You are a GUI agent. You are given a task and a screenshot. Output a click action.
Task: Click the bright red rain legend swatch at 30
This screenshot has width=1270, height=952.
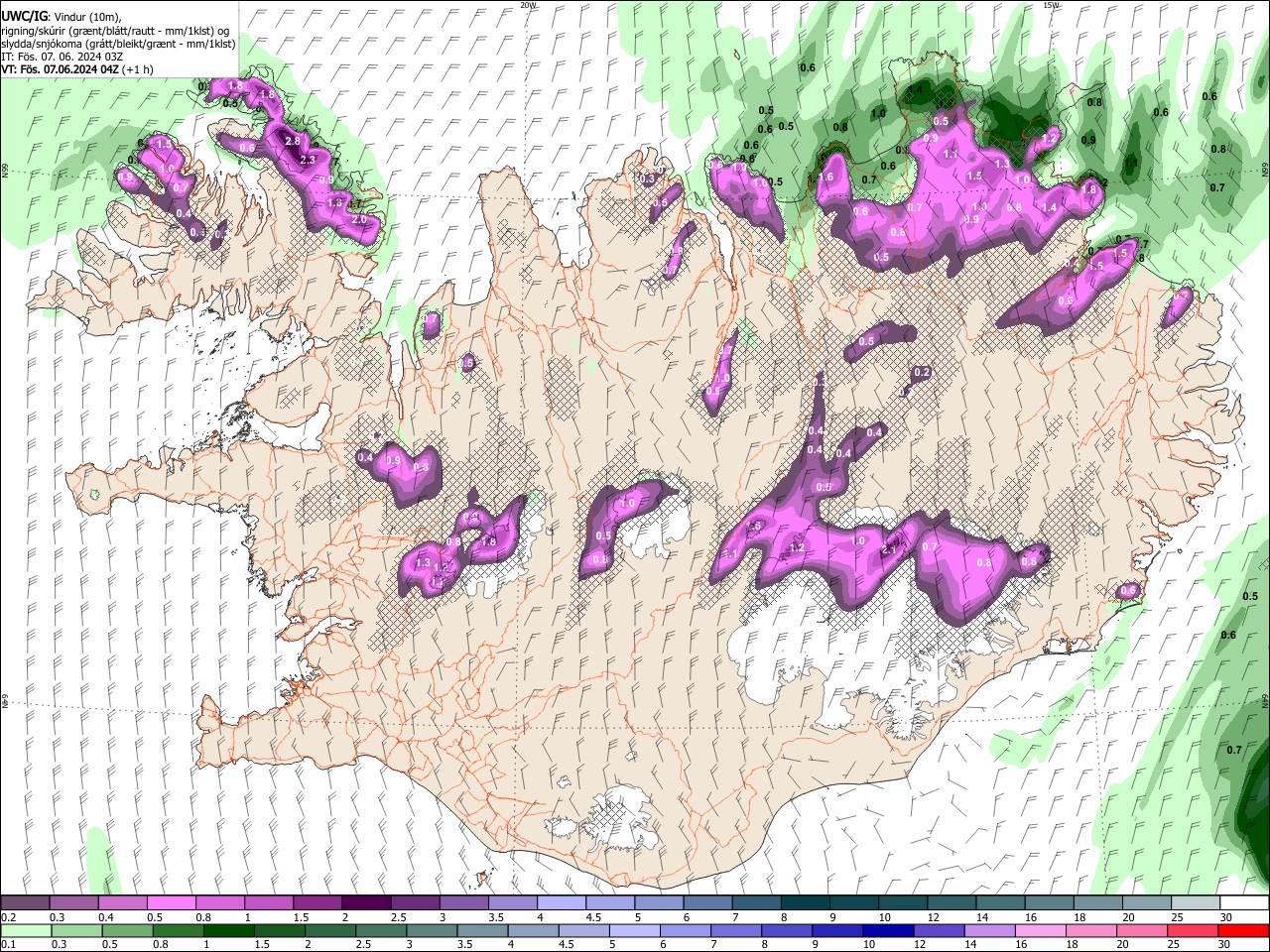pos(1243,930)
